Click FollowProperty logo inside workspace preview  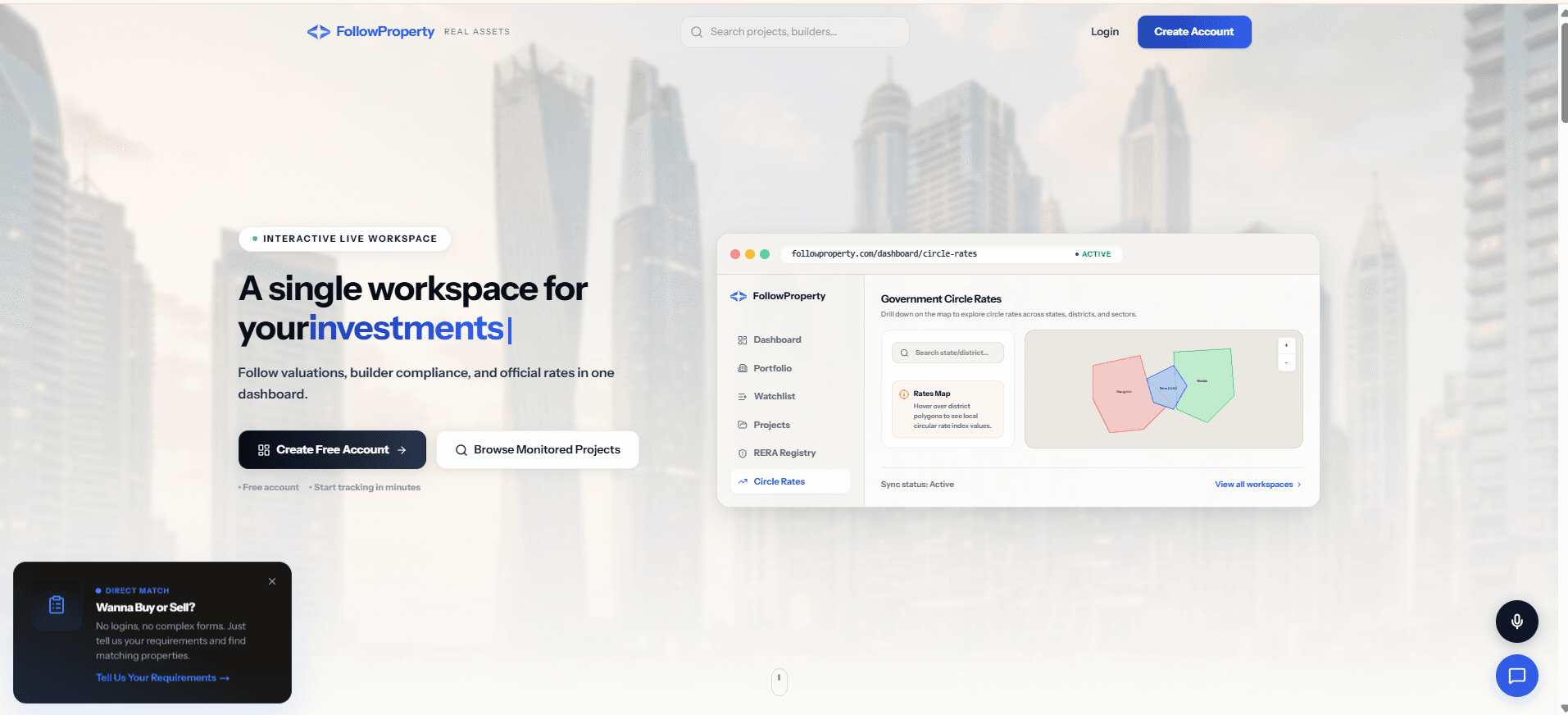point(778,296)
